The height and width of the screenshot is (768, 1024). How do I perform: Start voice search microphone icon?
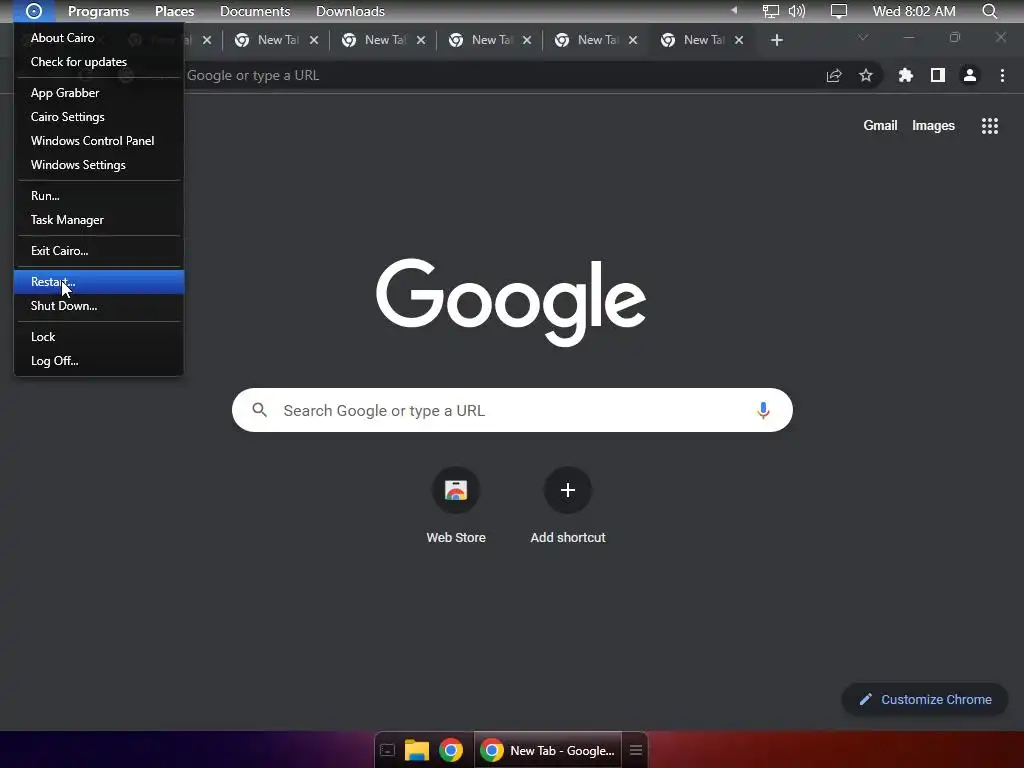click(x=763, y=410)
